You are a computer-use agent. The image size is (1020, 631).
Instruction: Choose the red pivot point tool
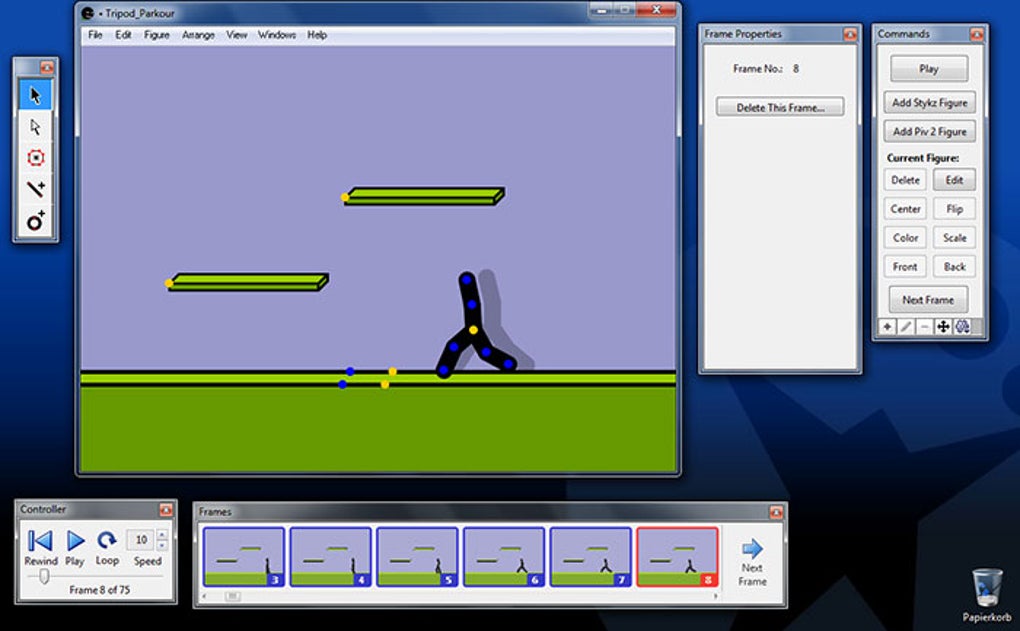[x=35, y=158]
